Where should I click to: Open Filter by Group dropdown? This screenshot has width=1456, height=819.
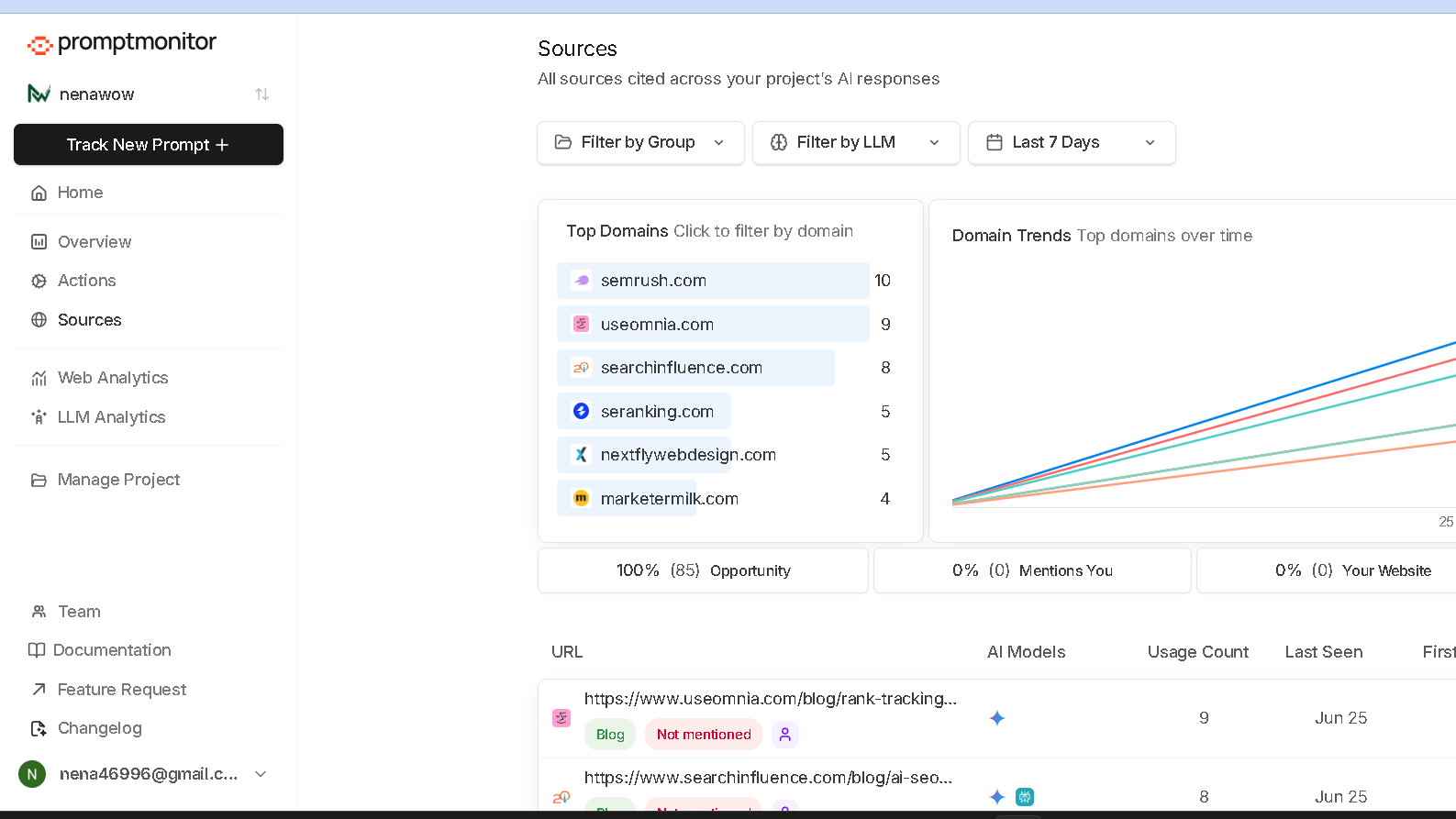pyautogui.click(x=640, y=142)
